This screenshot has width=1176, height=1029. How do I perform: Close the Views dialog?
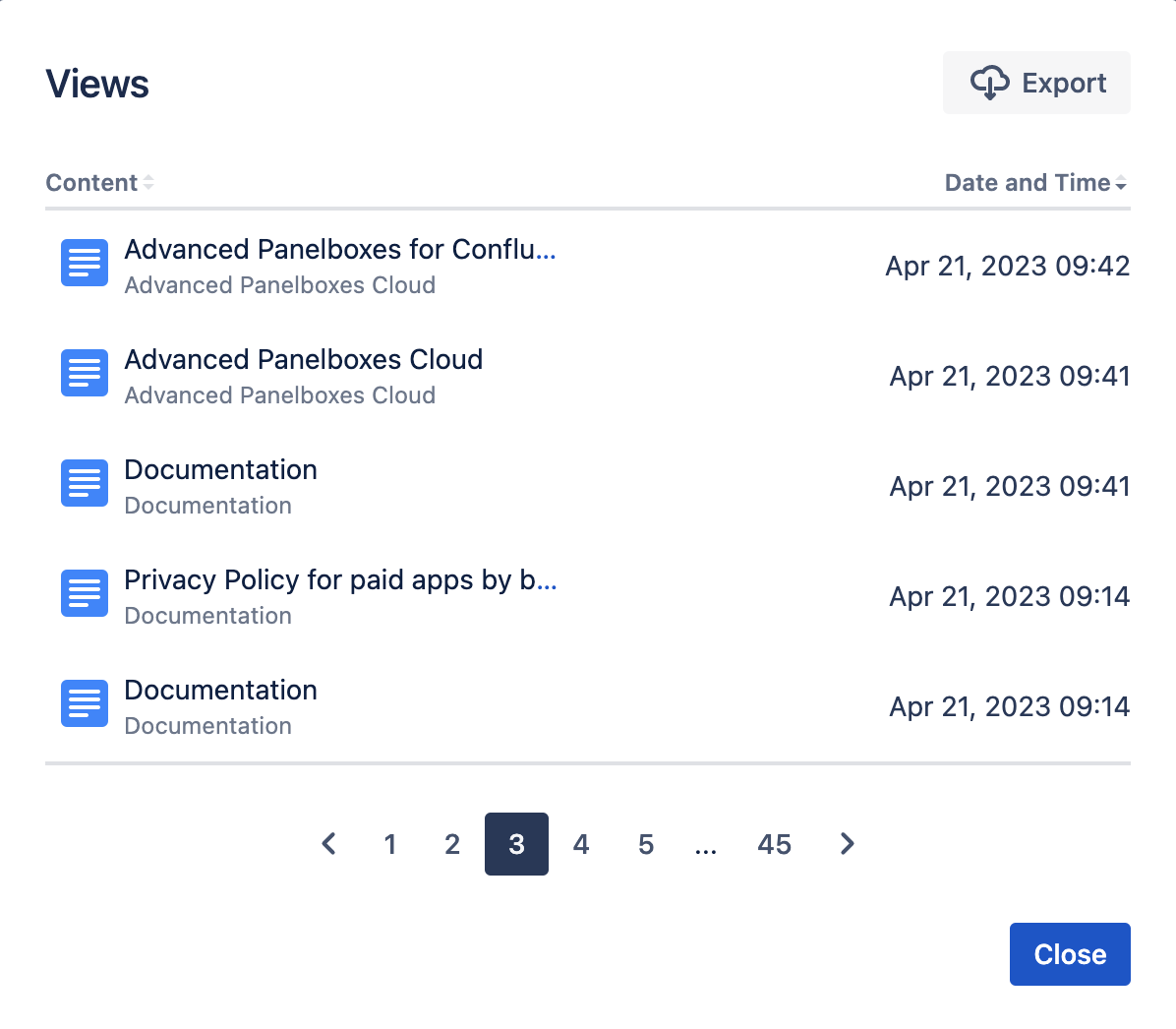pos(1070,954)
